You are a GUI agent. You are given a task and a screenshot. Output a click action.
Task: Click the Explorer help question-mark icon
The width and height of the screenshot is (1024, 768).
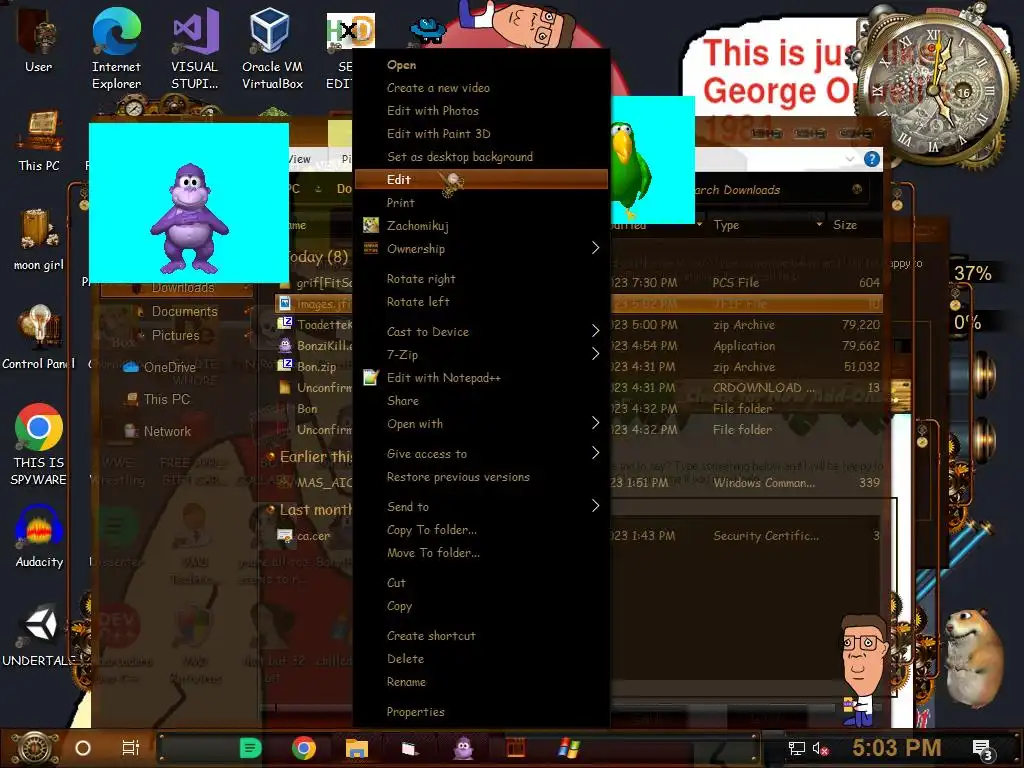point(871,159)
